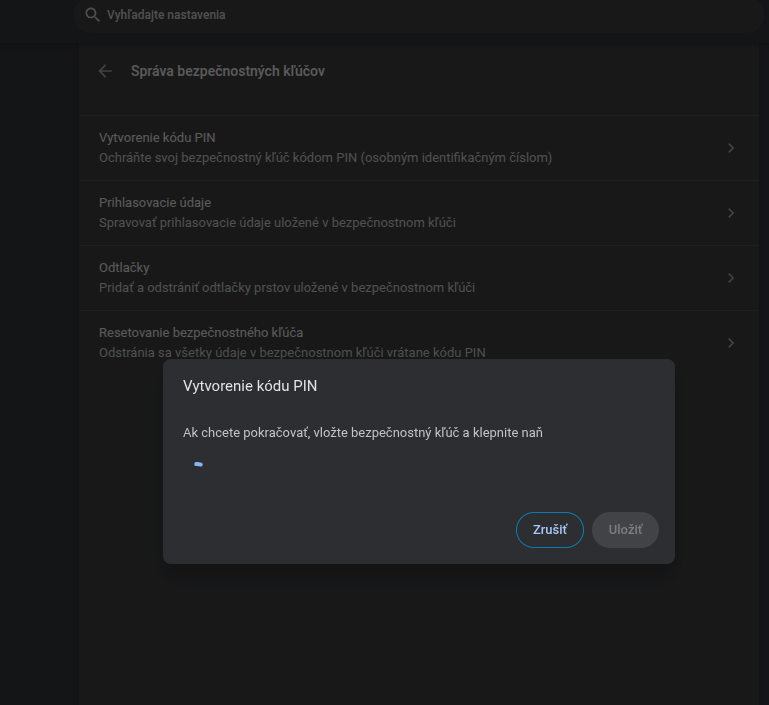The height and width of the screenshot is (705, 769).
Task: Expand the Odtlačky row chevron
Action: (x=731, y=278)
